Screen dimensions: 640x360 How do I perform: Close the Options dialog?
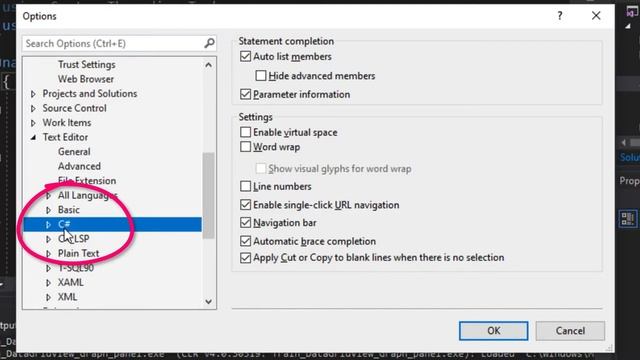point(596,16)
